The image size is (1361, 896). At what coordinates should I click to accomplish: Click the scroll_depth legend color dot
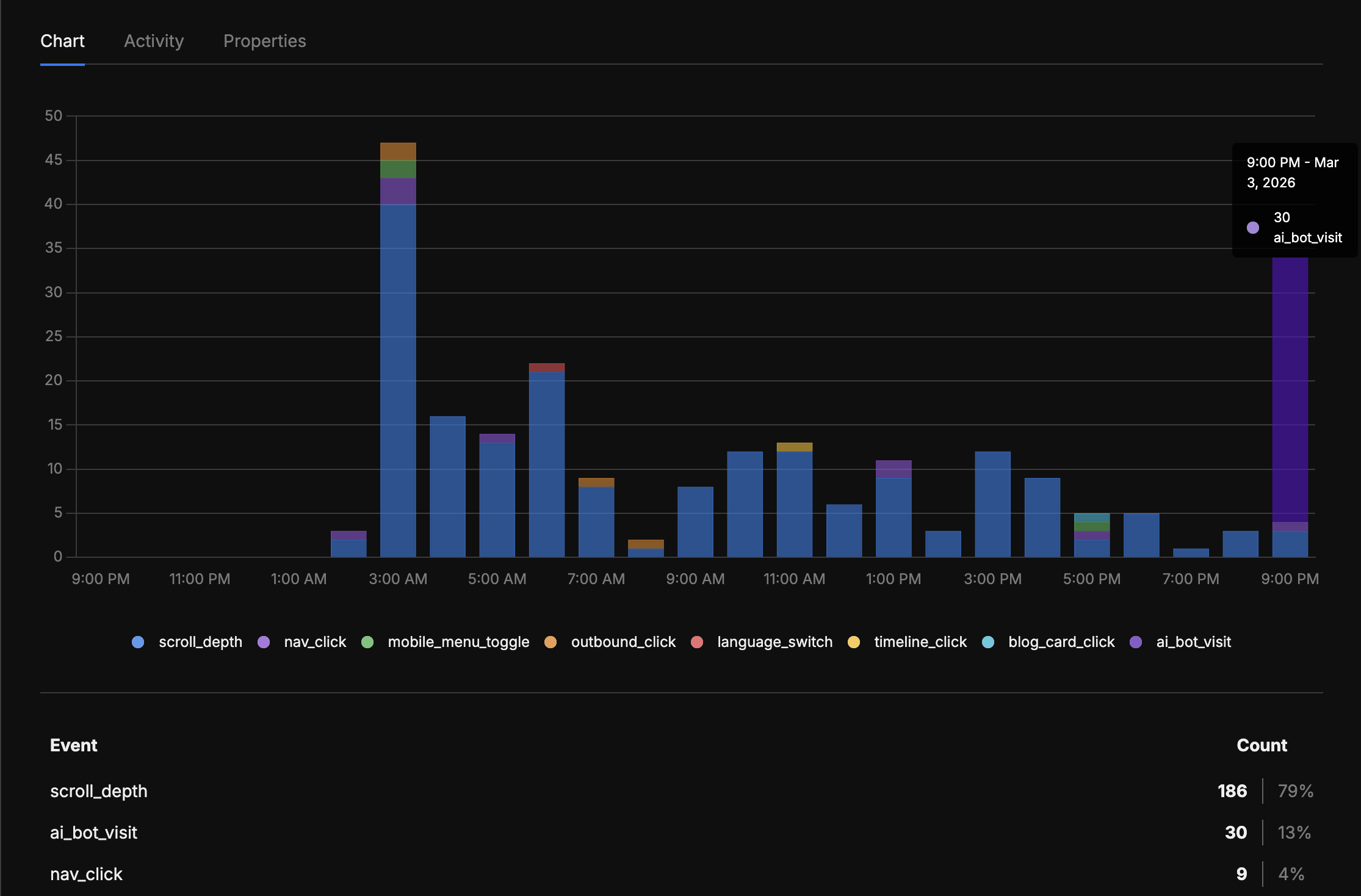pyautogui.click(x=138, y=642)
